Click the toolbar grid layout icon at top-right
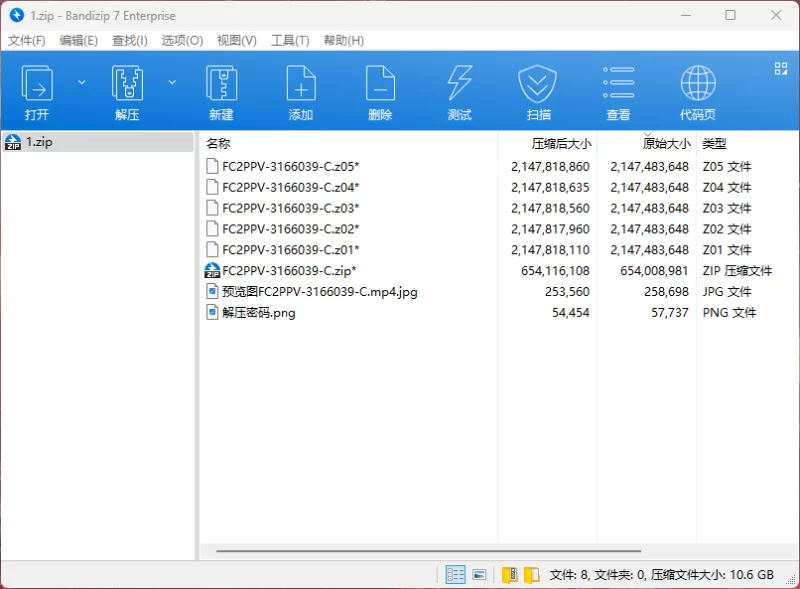Screen dimensions: 800x589 tap(781, 68)
